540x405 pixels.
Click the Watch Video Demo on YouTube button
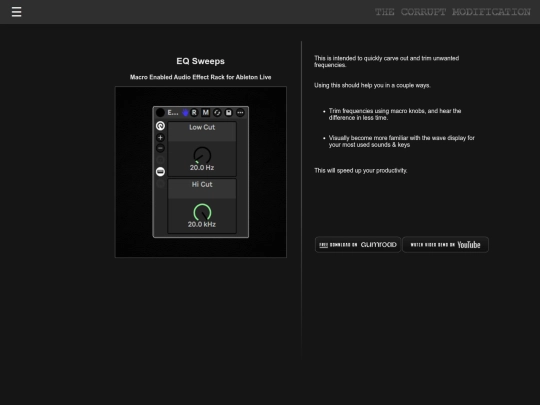(445, 245)
